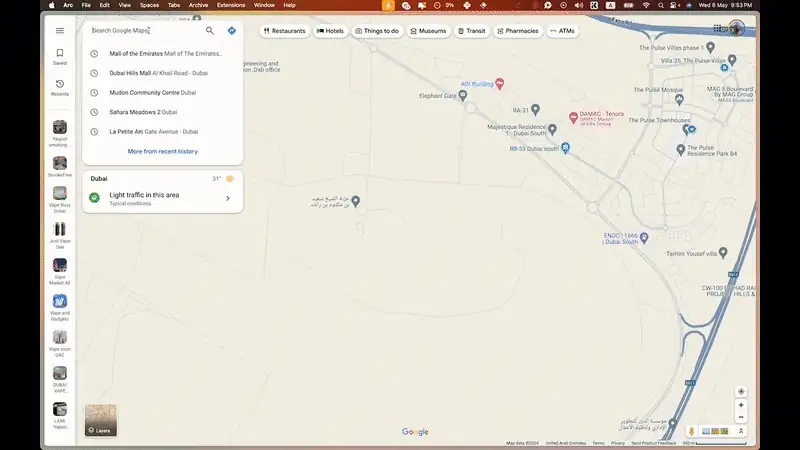Image resolution: width=800 pixels, height=450 pixels.
Task: Select La Petite Ani recent search
Action: coord(162,131)
